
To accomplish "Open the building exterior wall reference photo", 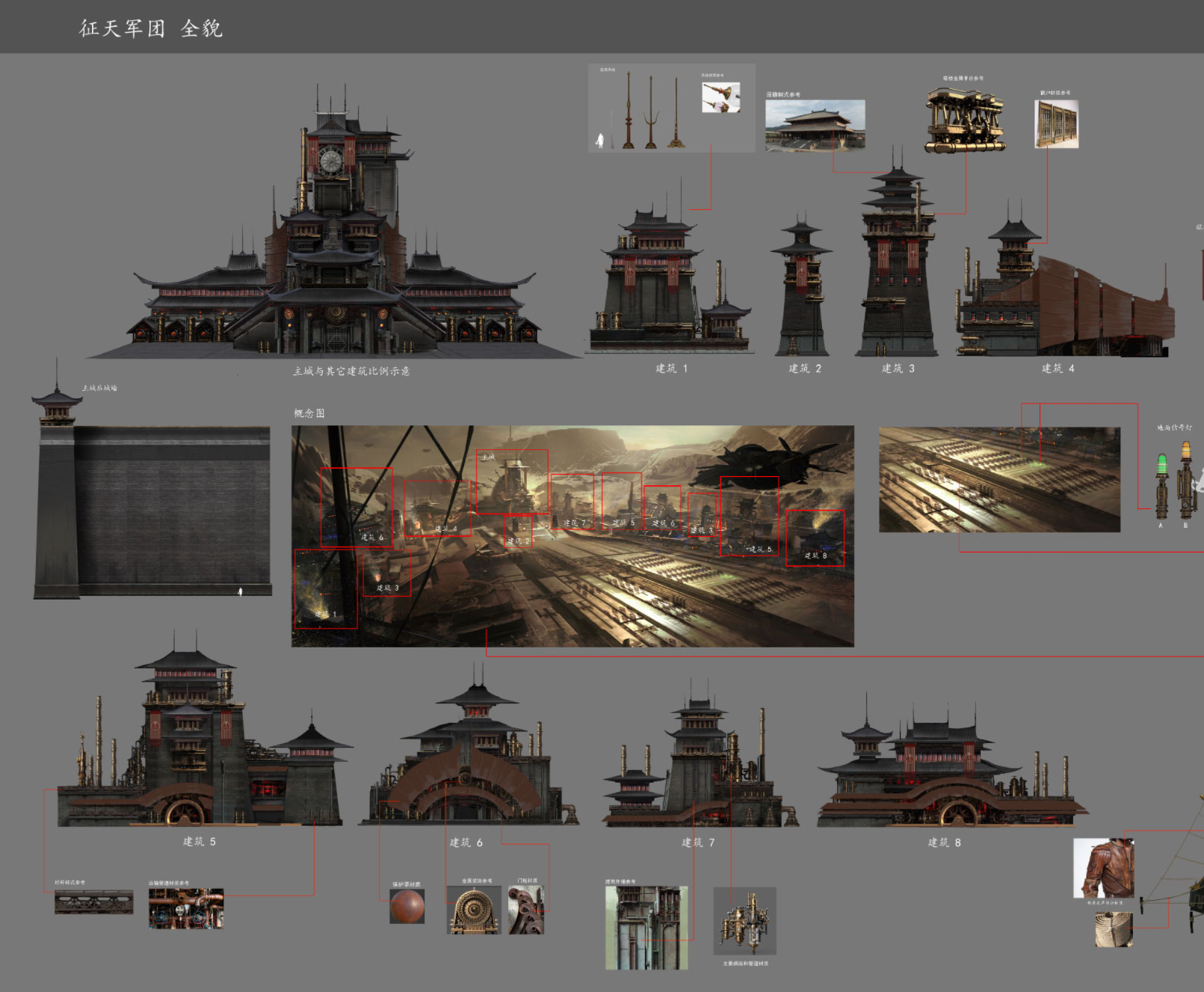I will 646,928.
